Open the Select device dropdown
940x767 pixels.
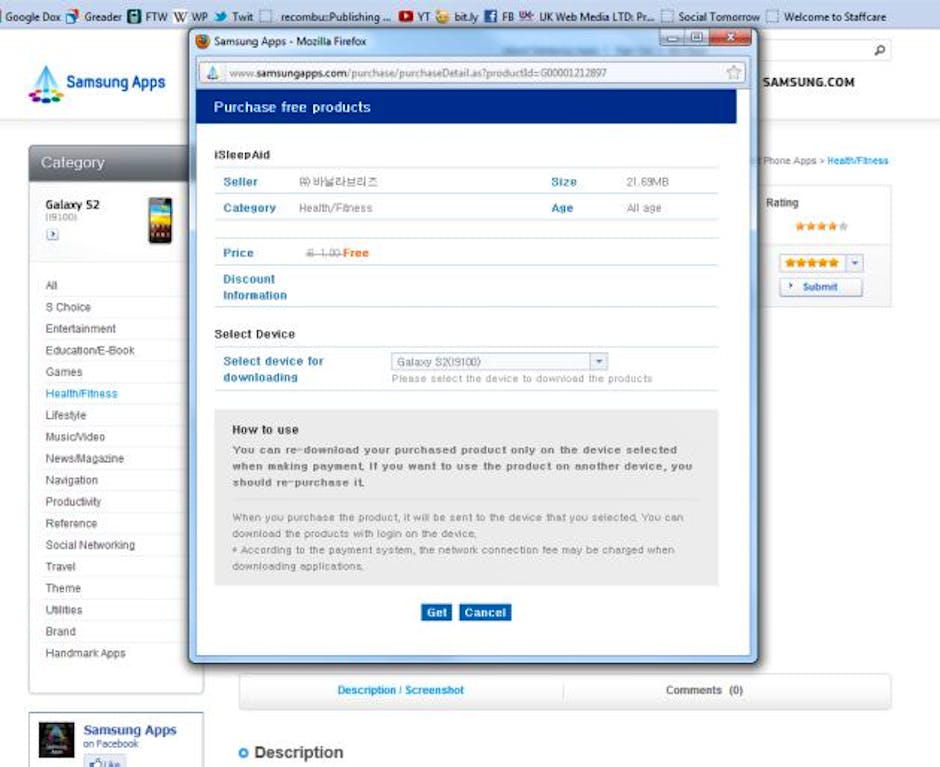598,362
